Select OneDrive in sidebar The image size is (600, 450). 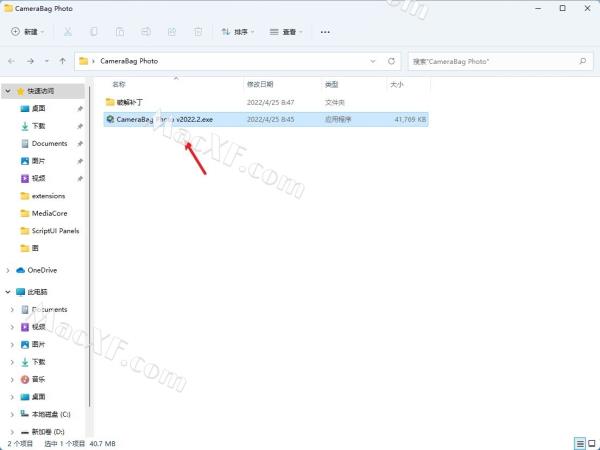pos(42,270)
